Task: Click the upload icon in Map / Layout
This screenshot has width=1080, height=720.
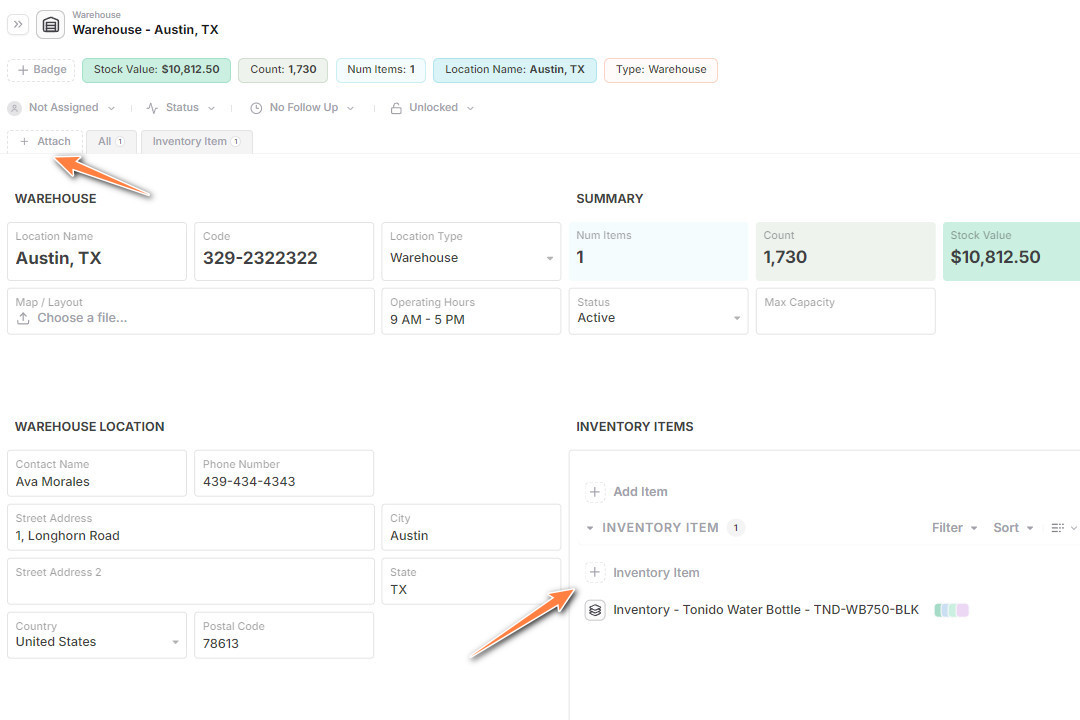Action: [x=23, y=318]
